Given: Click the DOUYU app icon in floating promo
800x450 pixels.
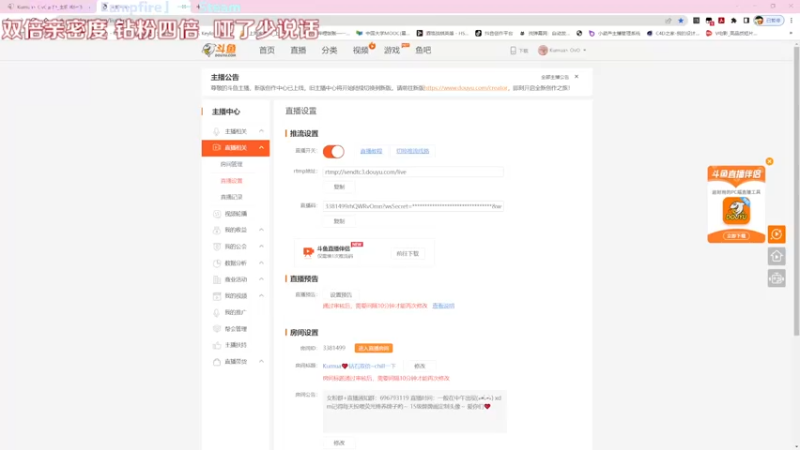Looking at the screenshot, I should pyautogui.click(x=736, y=211).
